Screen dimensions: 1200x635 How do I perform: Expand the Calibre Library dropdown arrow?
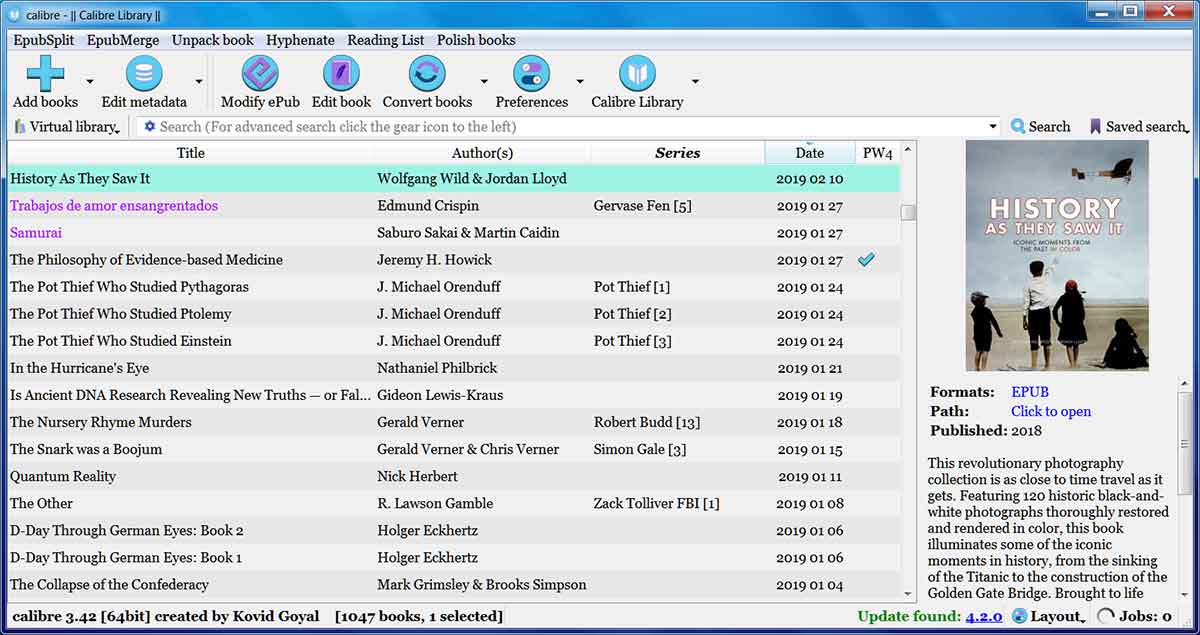point(695,81)
